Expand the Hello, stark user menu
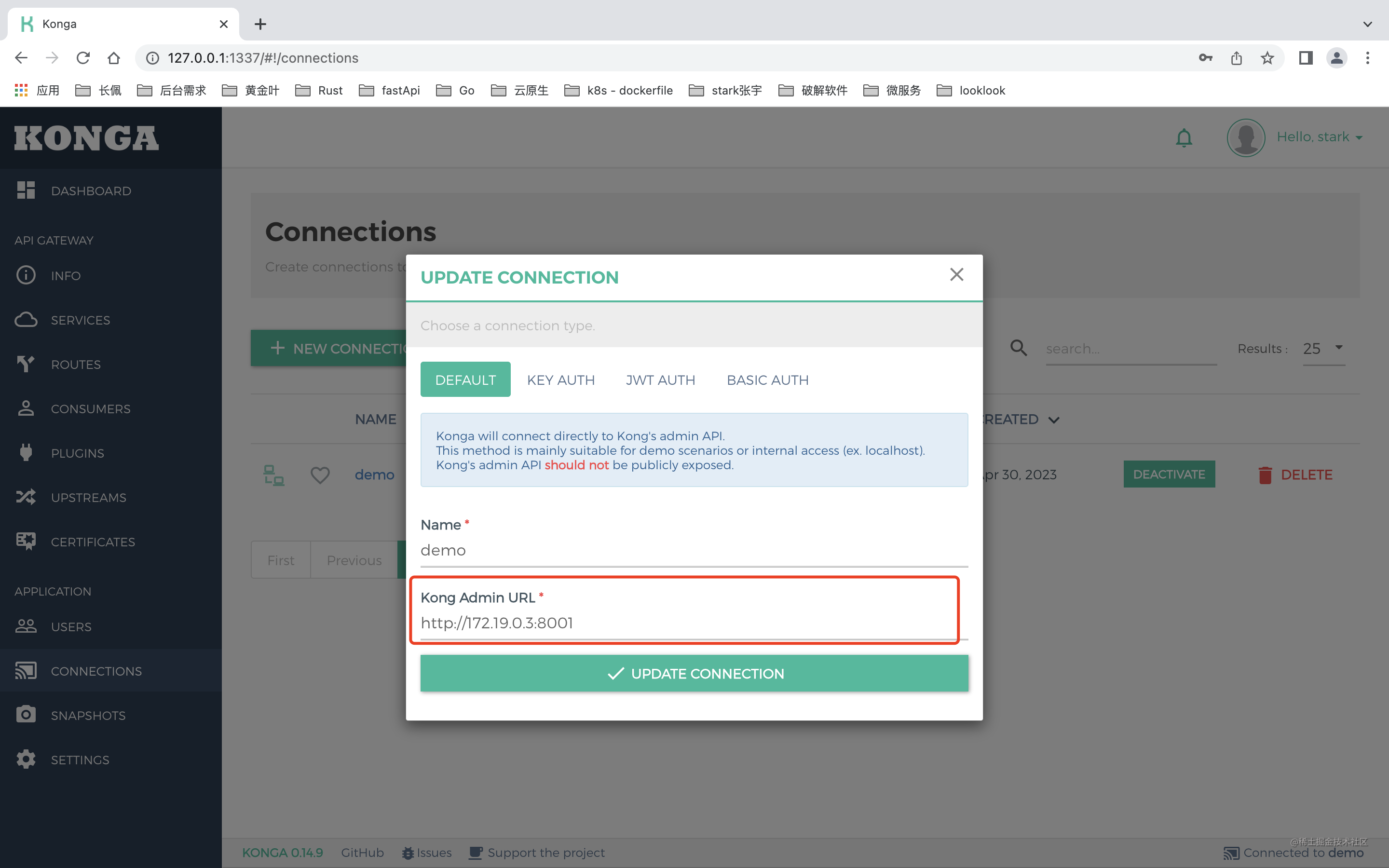 point(1319,137)
